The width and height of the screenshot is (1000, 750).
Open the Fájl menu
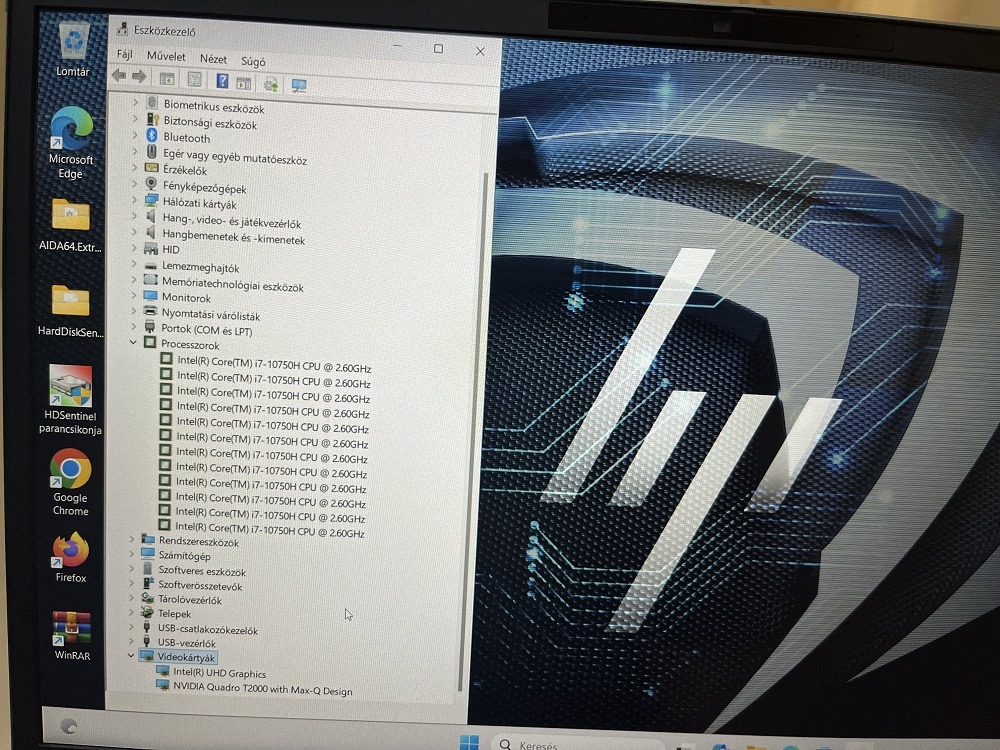[124, 54]
